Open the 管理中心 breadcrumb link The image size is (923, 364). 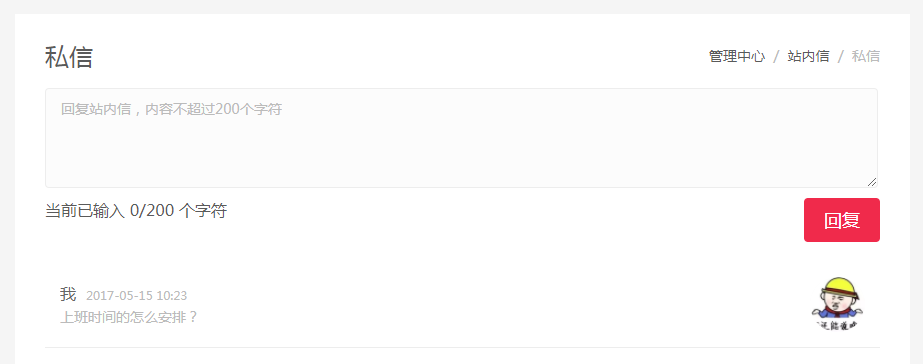click(737, 57)
